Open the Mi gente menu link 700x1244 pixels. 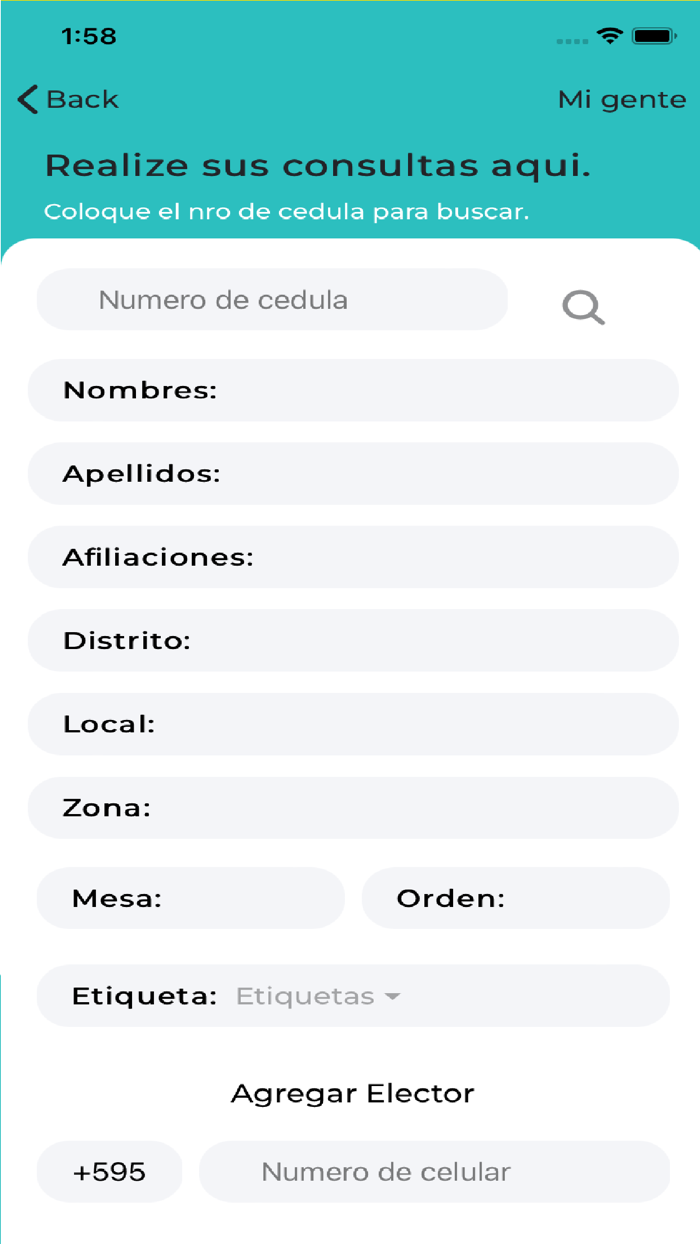point(621,99)
